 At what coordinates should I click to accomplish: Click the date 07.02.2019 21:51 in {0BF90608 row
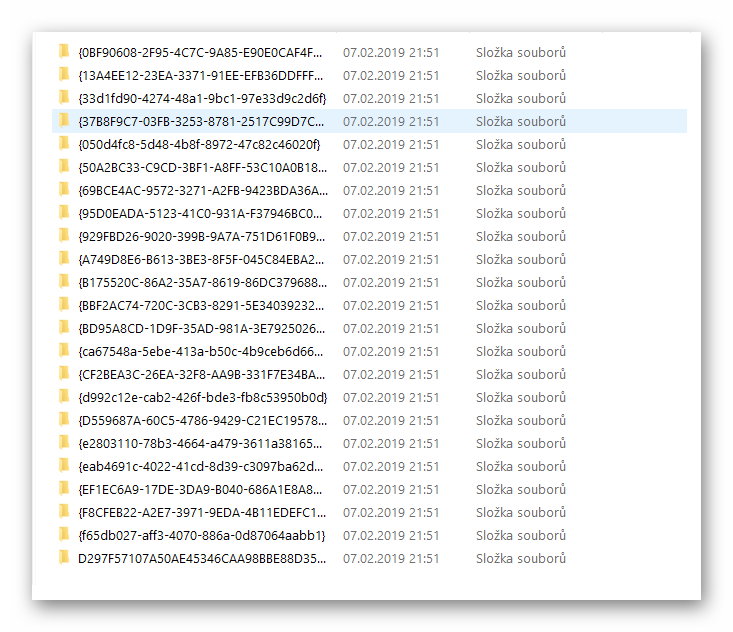(391, 53)
